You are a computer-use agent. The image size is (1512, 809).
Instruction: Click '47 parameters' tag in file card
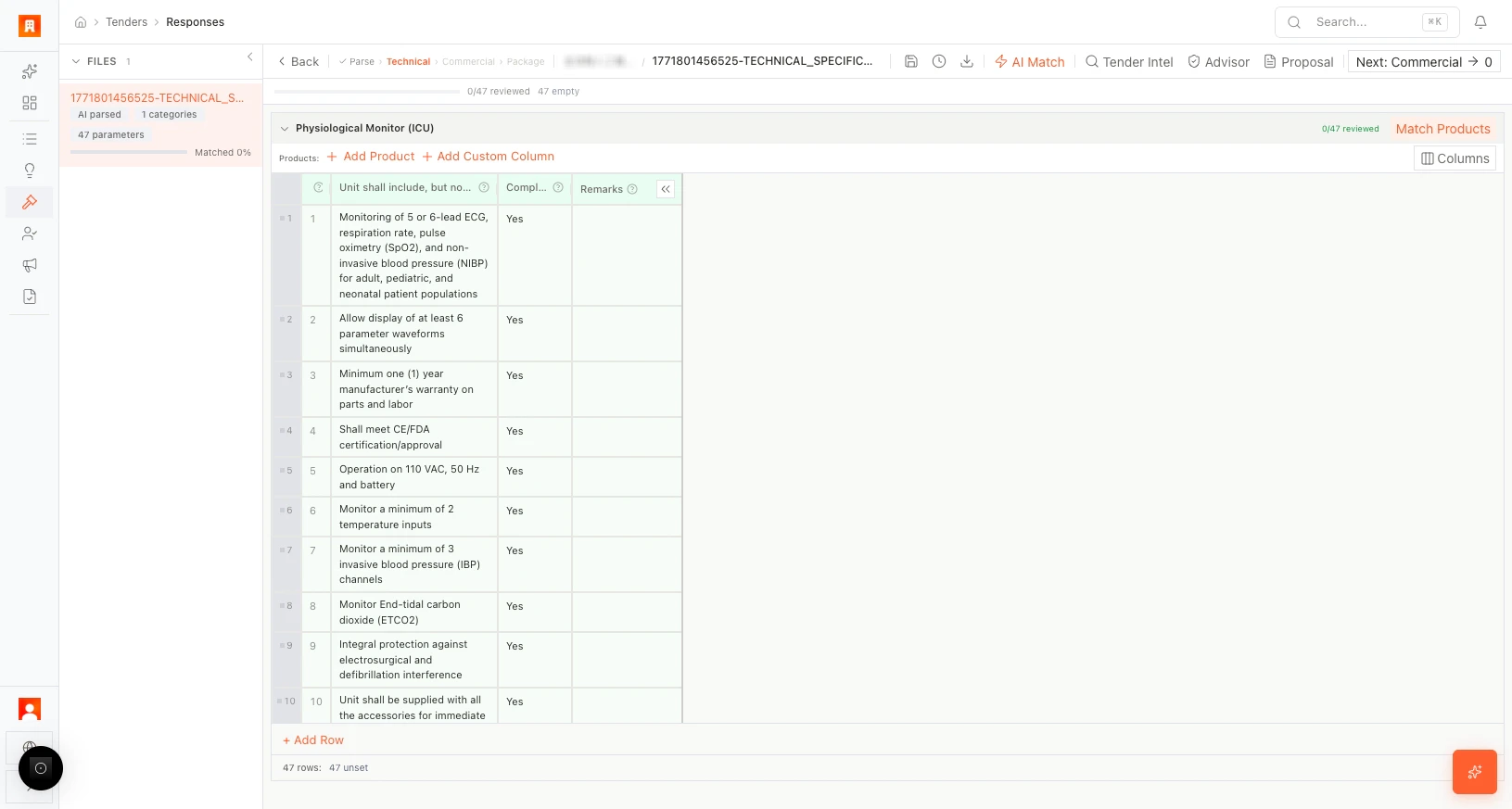coord(110,135)
